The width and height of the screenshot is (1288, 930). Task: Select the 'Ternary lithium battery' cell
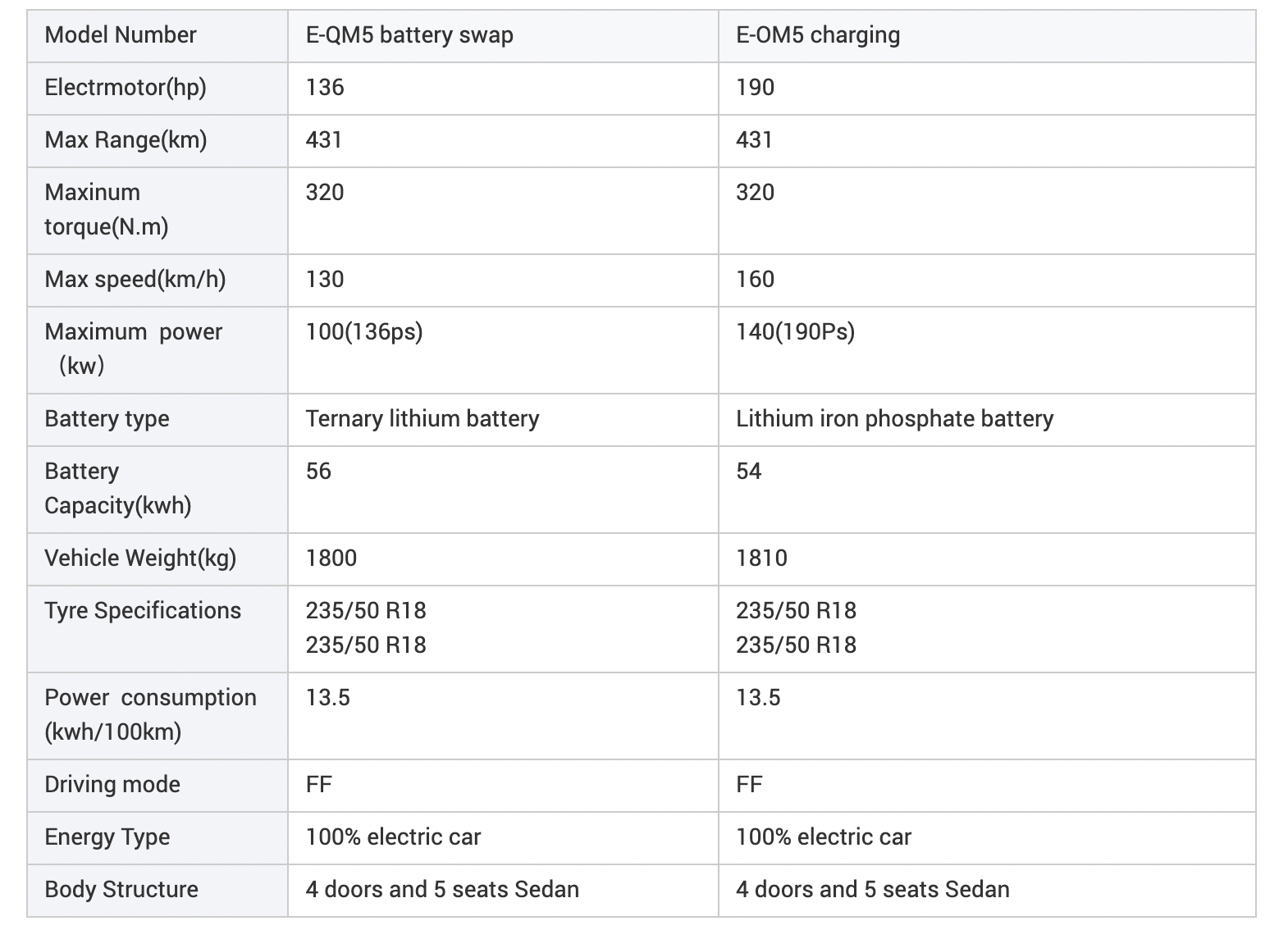pyautogui.click(x=422, y=419)
